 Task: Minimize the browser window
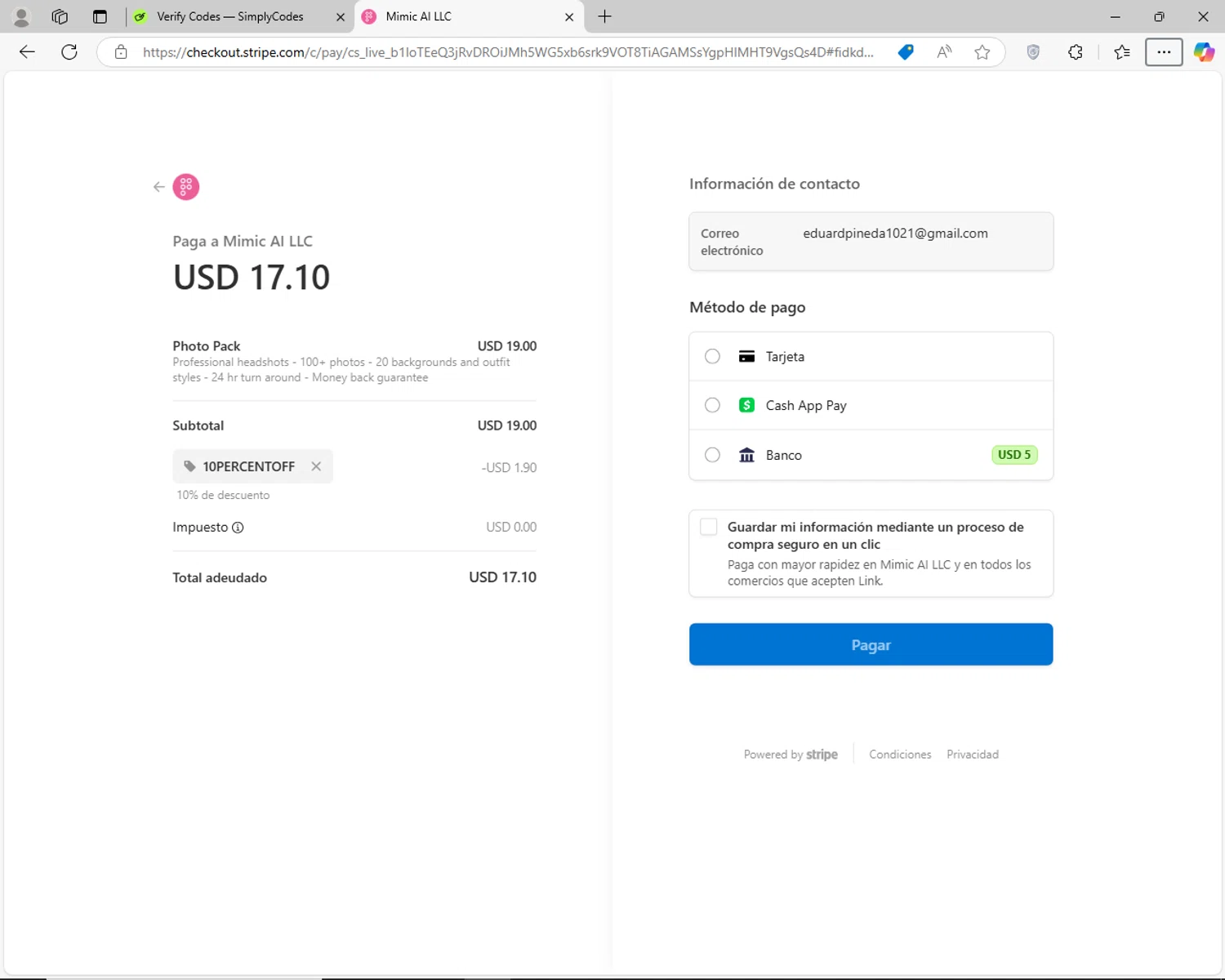(1115, 16)
